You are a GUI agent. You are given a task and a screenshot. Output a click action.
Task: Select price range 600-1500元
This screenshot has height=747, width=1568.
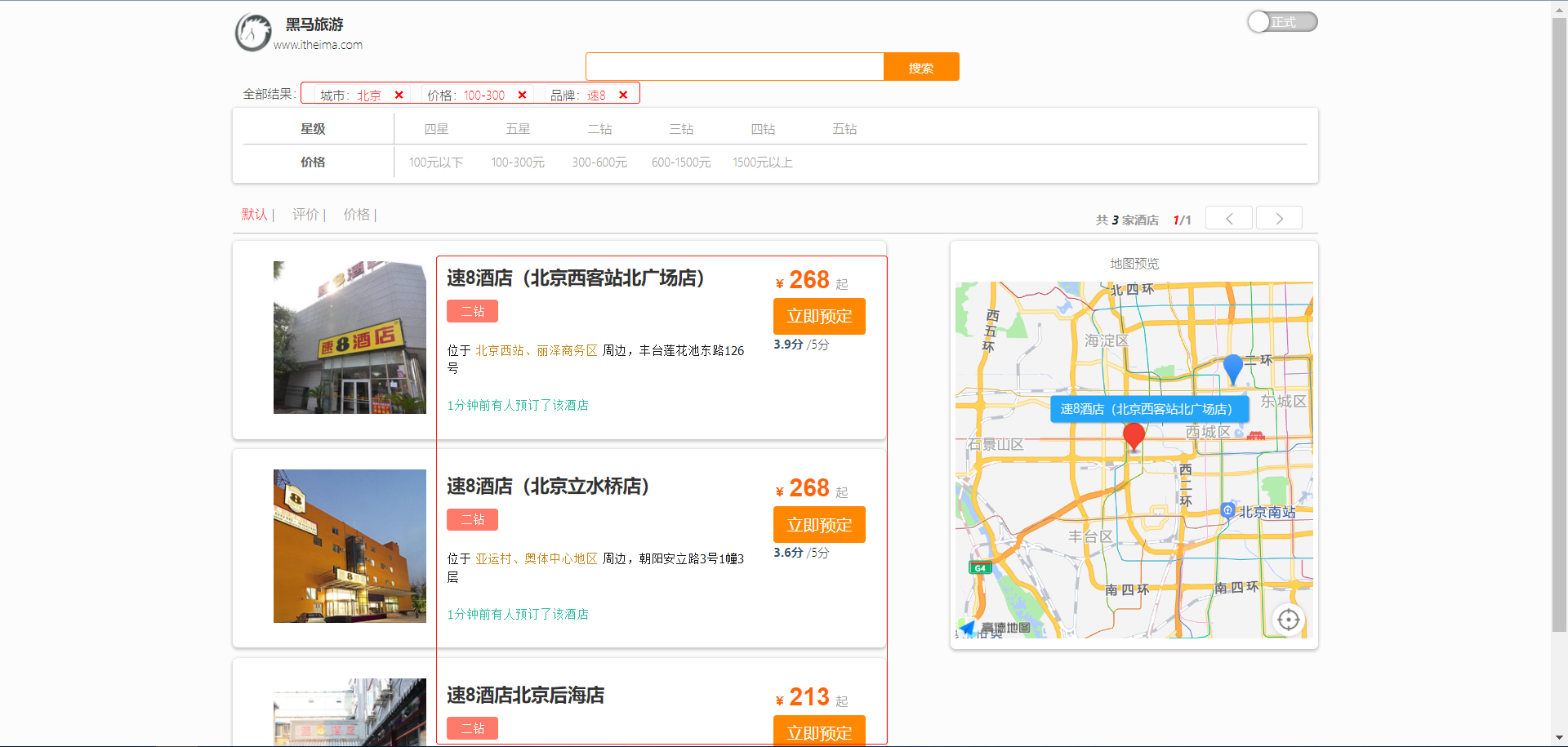pos(681,162)
